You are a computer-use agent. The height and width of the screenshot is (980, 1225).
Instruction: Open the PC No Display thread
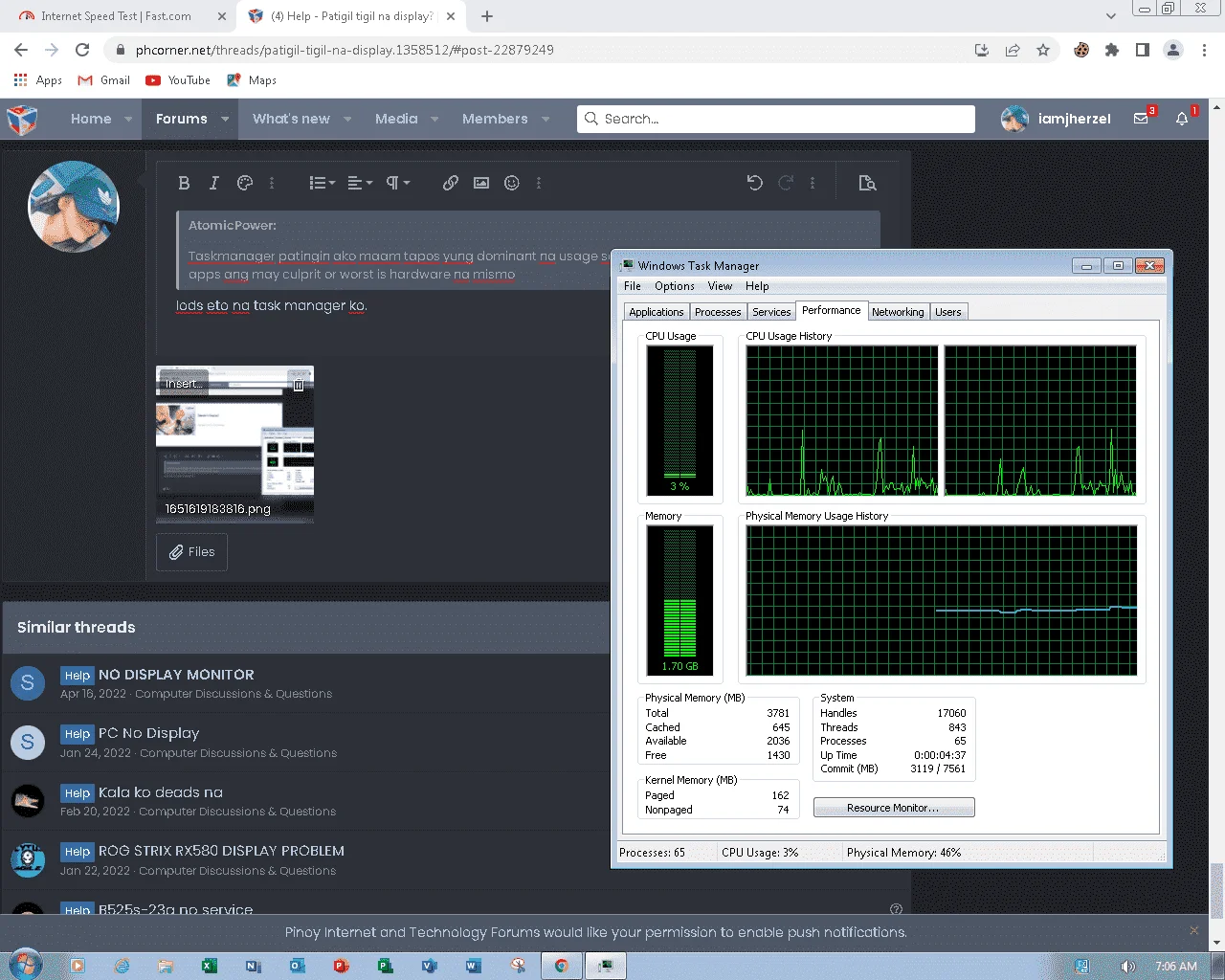click(x=149, y=733)
